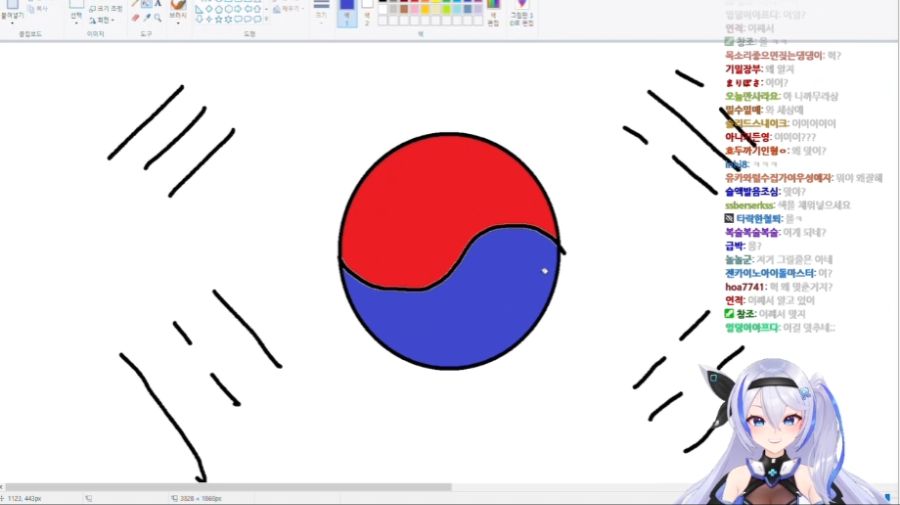This screenshot has width=900, height=505.
Task: Pick the pink rose palette color
Action: point(414,9)
